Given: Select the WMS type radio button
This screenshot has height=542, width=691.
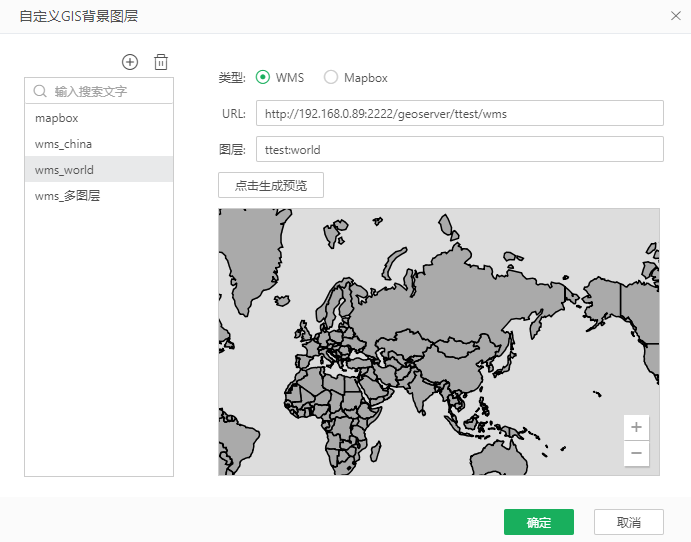Looking at the screenshot, I should 263,77.
